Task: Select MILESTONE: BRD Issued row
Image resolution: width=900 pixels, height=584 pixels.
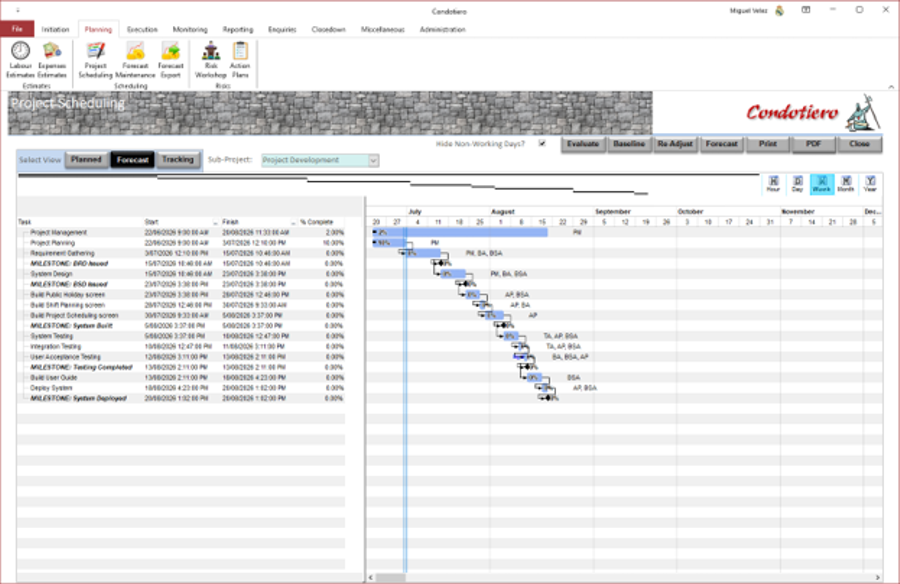Action: click(181, 264)
